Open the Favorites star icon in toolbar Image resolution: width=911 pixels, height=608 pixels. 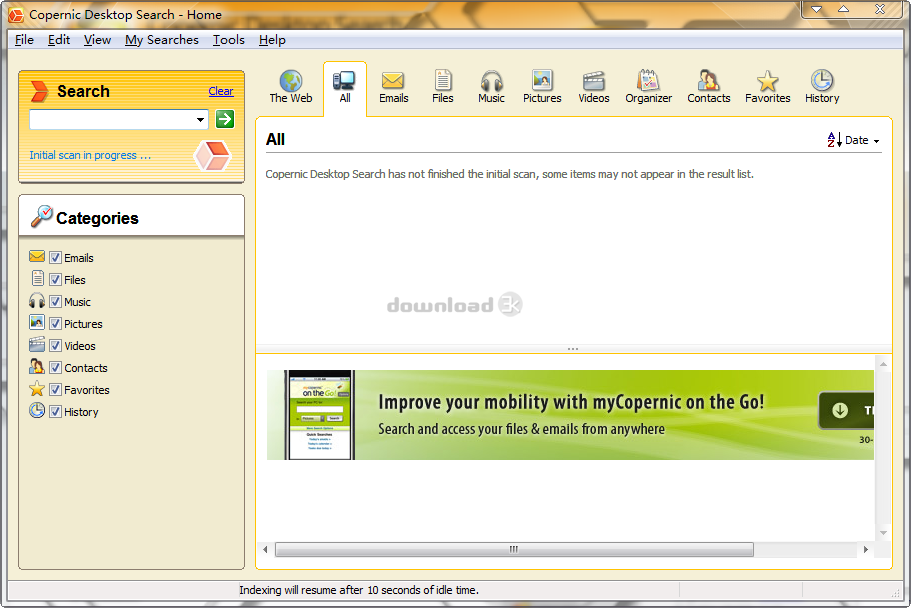(767, 81)
